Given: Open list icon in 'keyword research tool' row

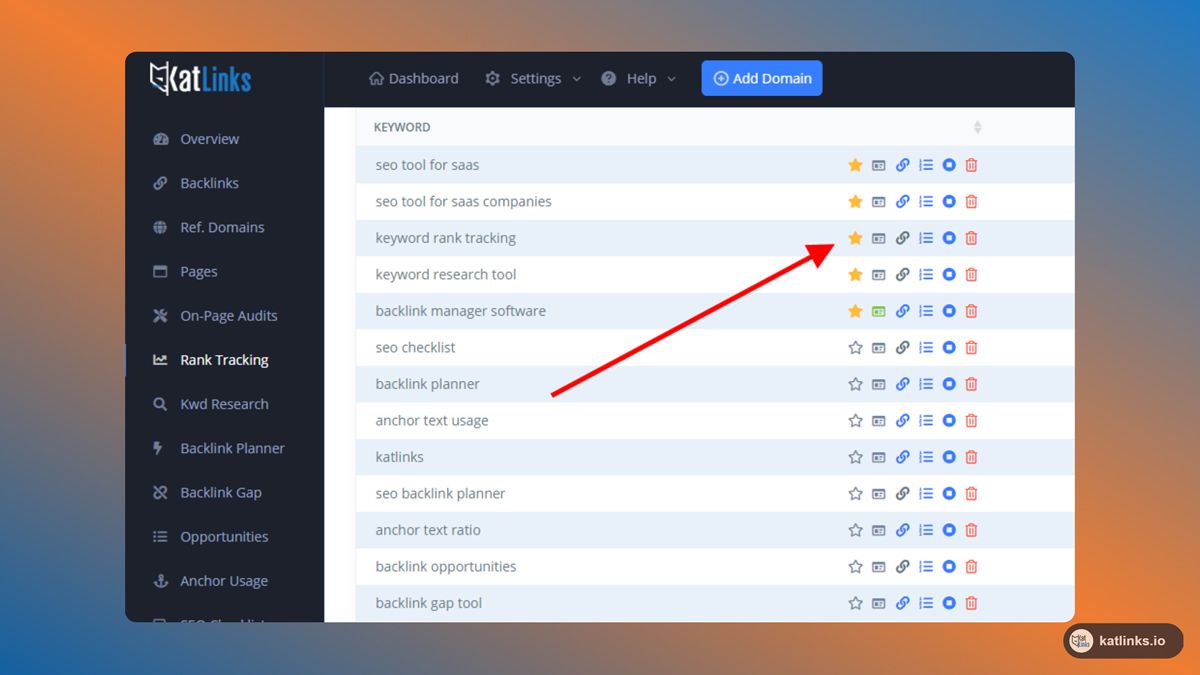Looking at the screenshot, I should point(926,274).
